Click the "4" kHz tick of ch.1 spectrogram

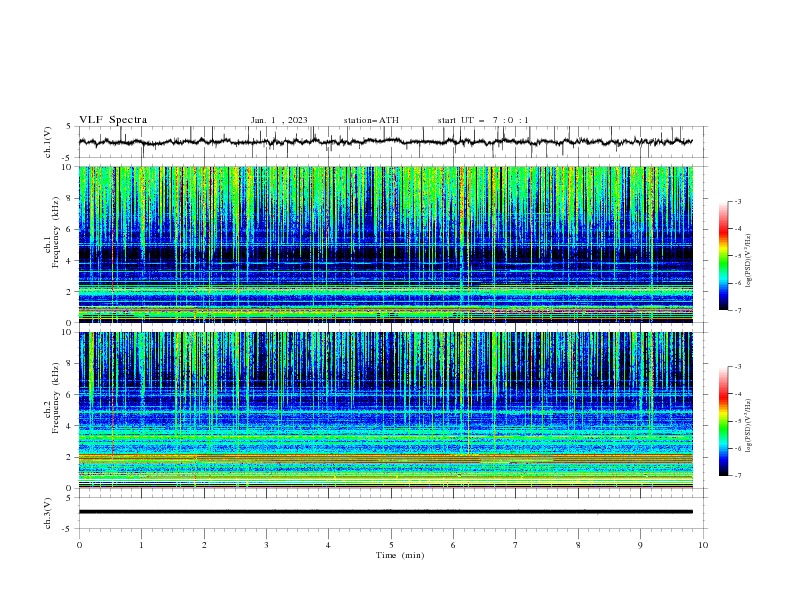coord(71,261)
